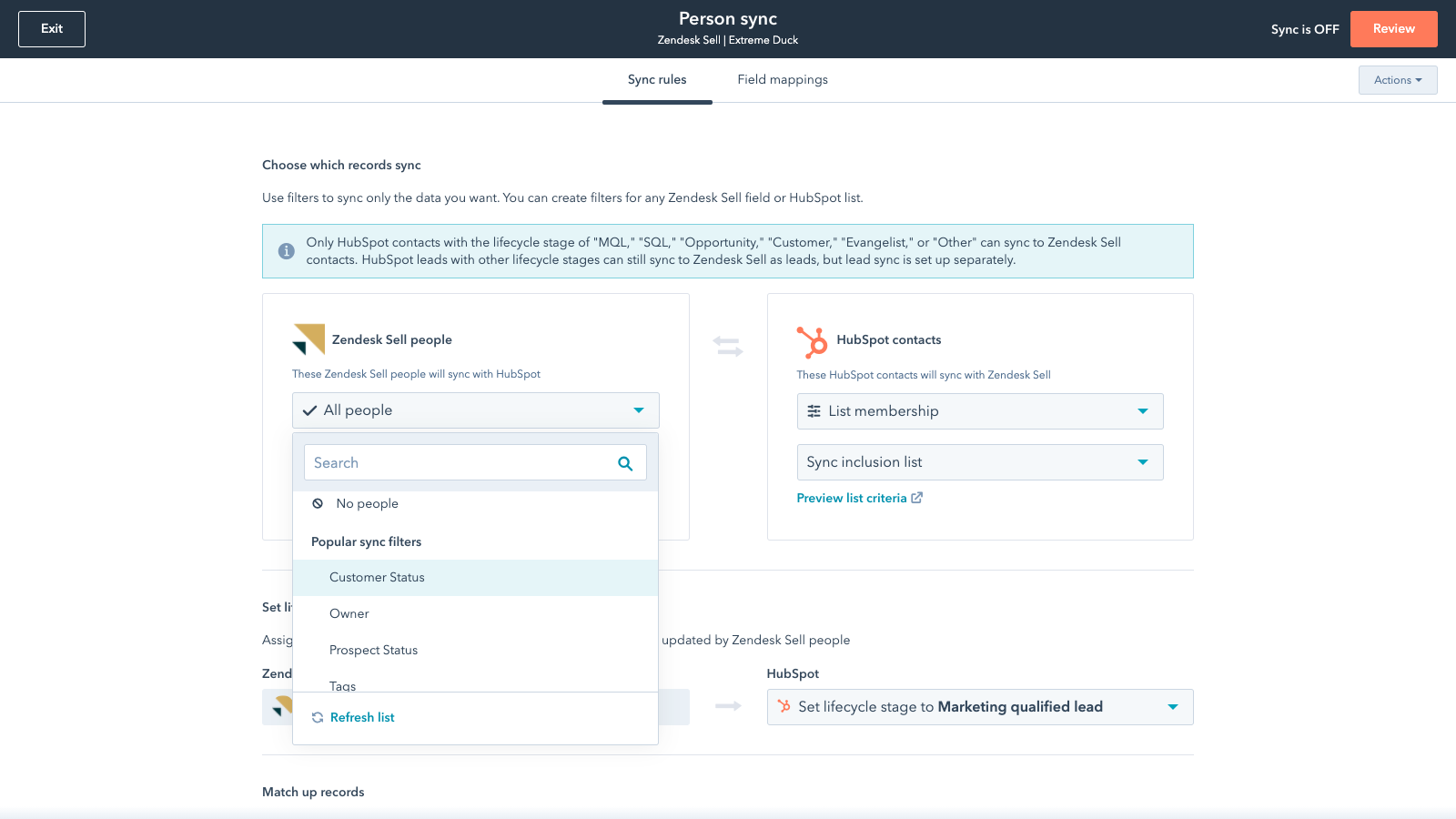Expand the List membership dropdown
1456x819 pixels.
coord(979,411)
